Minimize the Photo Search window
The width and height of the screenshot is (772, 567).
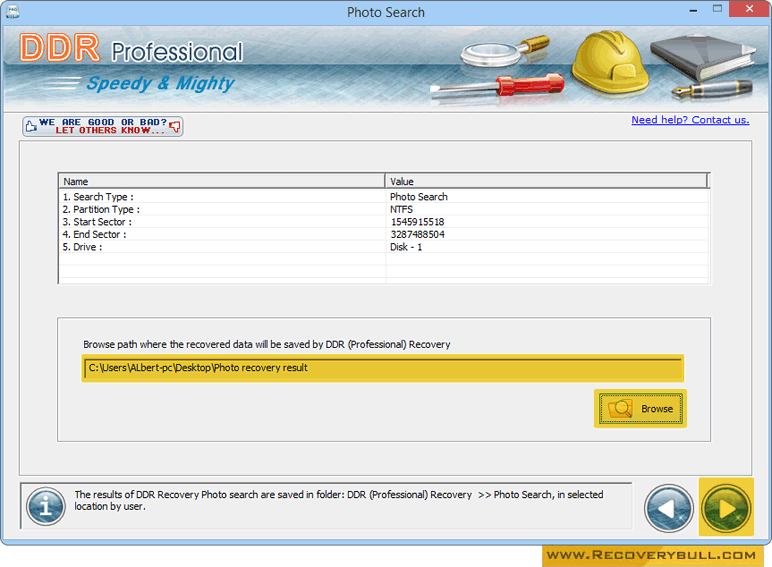(693, 10)
